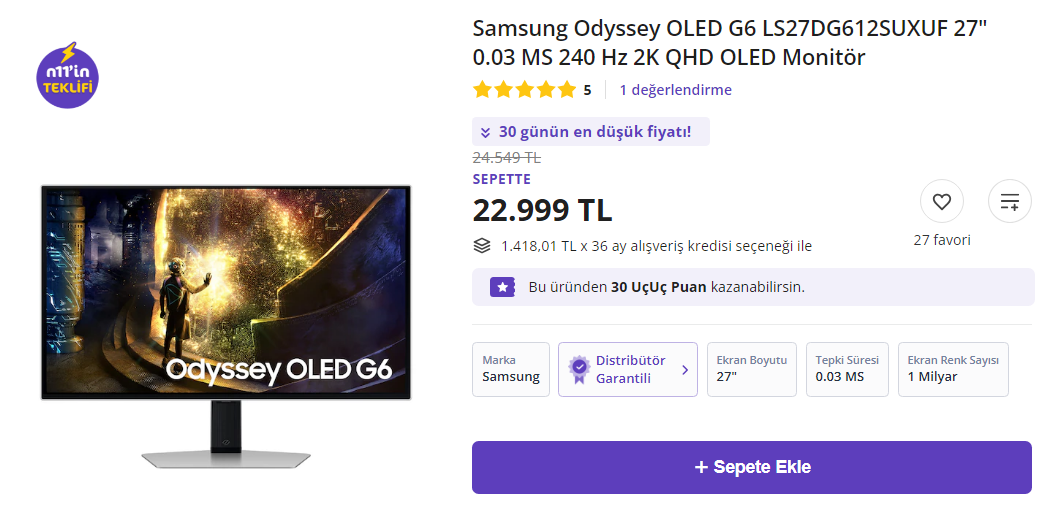Click the stacked layers credit icon
The image size is (1046, 509).
[482, 246]
